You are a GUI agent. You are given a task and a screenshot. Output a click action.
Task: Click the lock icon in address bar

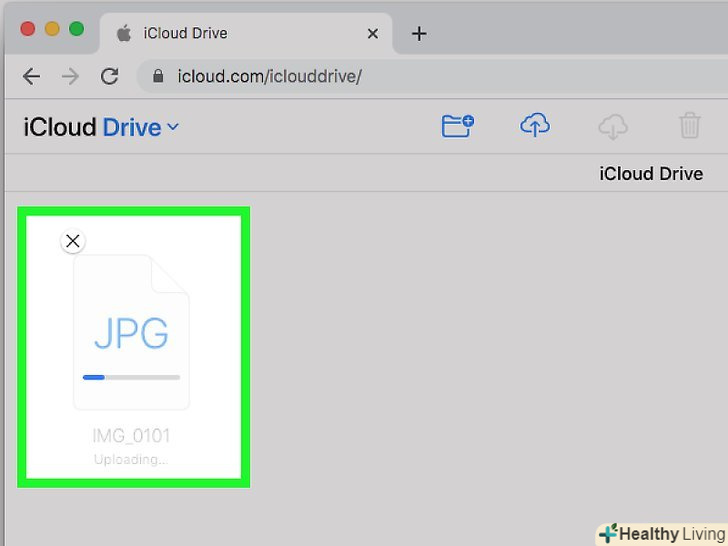pyautogui.click(x=158, y=76)
